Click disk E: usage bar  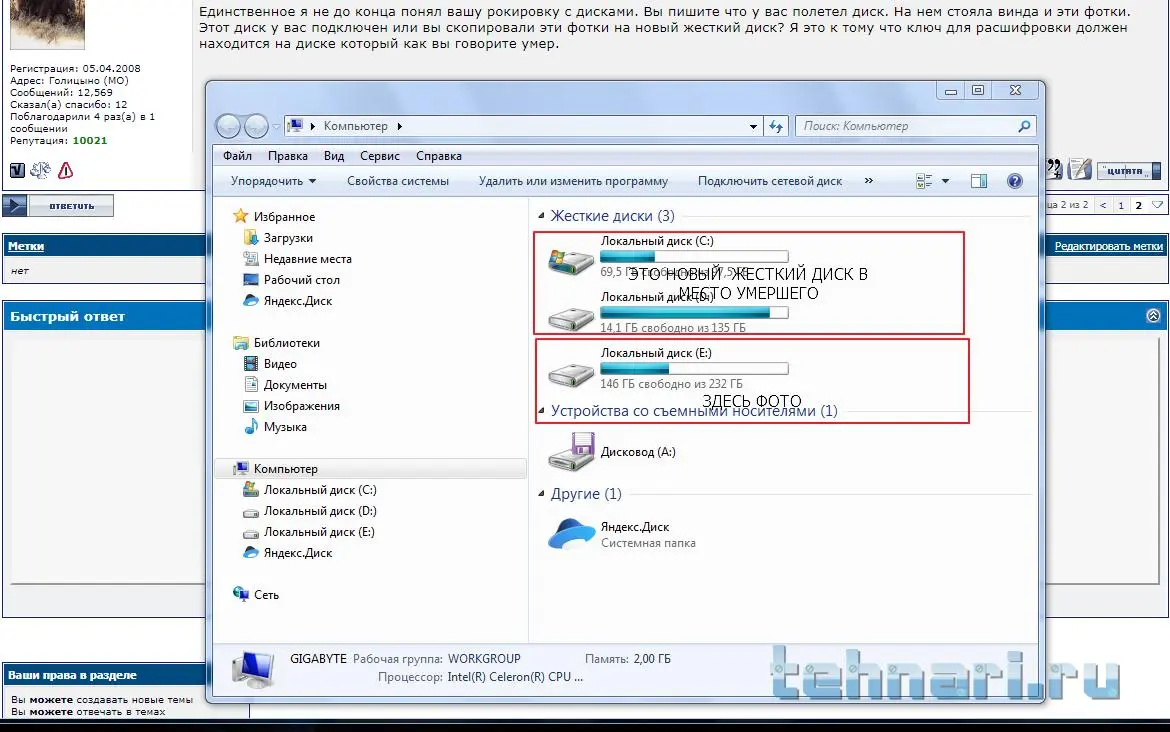click(x=694, y=369)
